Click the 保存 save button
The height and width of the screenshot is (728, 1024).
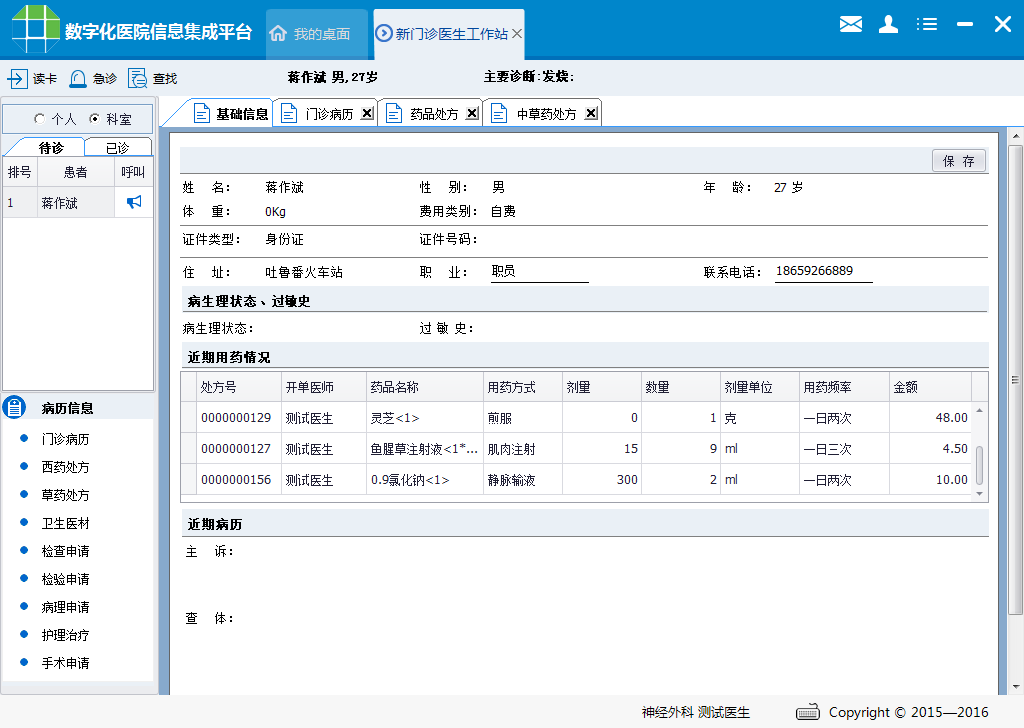(x=958, y=160)
